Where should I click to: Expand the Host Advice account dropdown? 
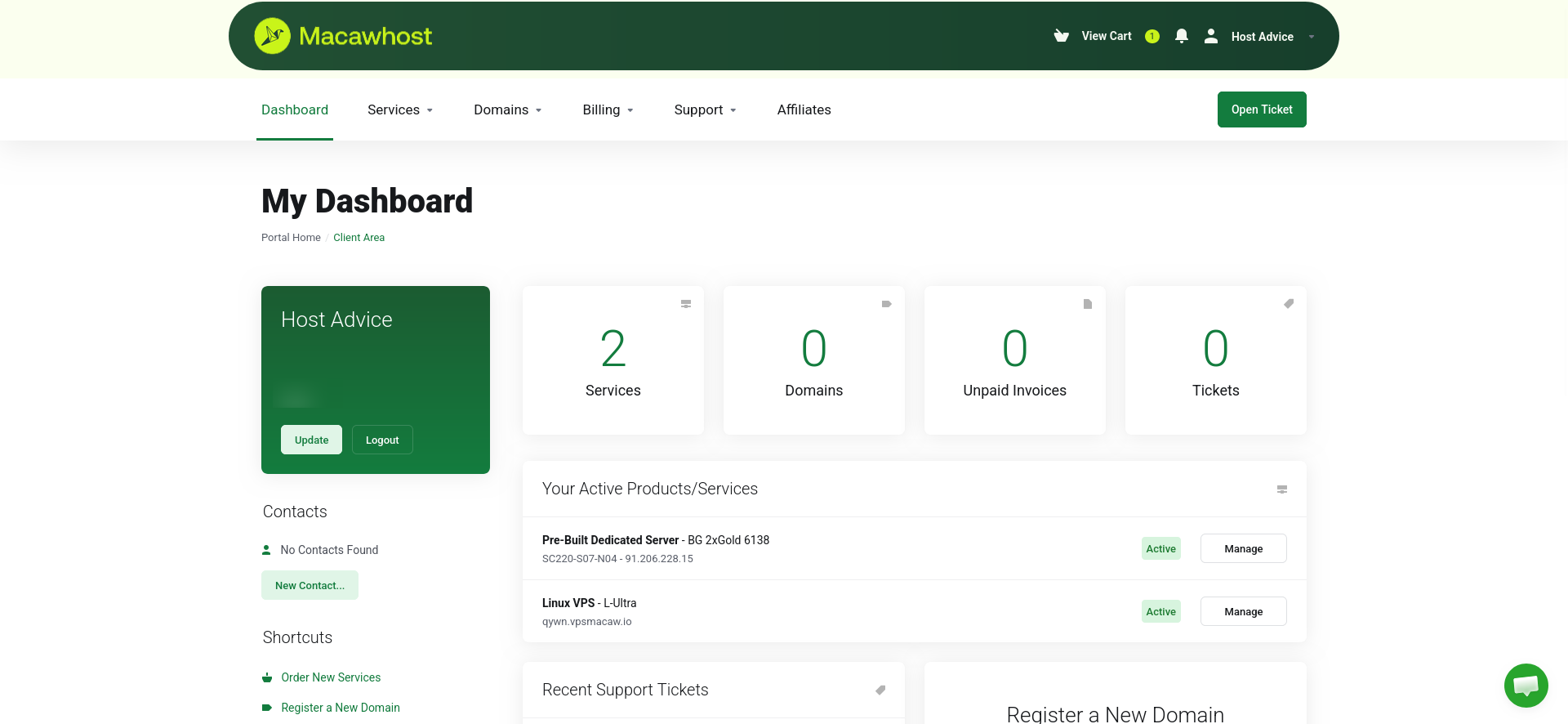[1312, 37]
